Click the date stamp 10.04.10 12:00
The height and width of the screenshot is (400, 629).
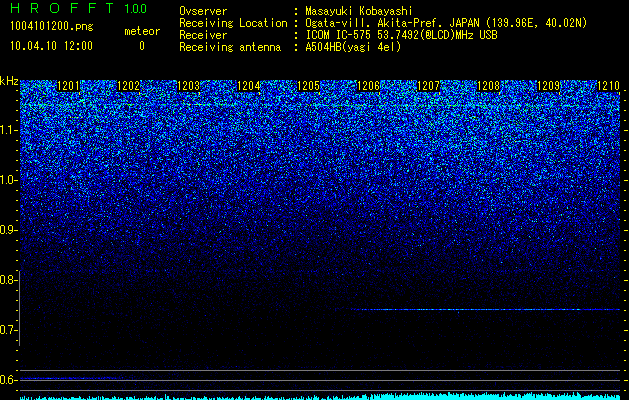pos(52,46)
